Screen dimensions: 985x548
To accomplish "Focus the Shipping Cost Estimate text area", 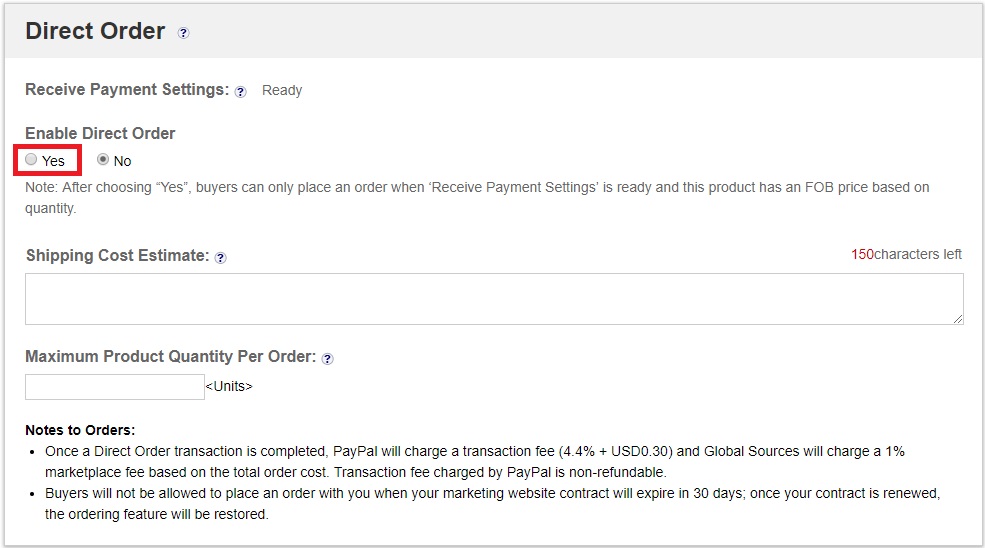I will tap(494, 299).
